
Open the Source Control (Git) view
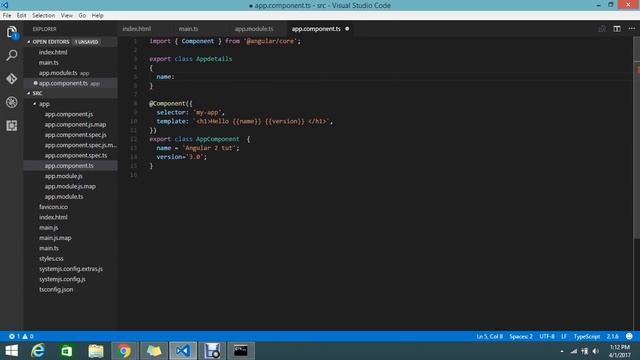(x=12, y=78)
